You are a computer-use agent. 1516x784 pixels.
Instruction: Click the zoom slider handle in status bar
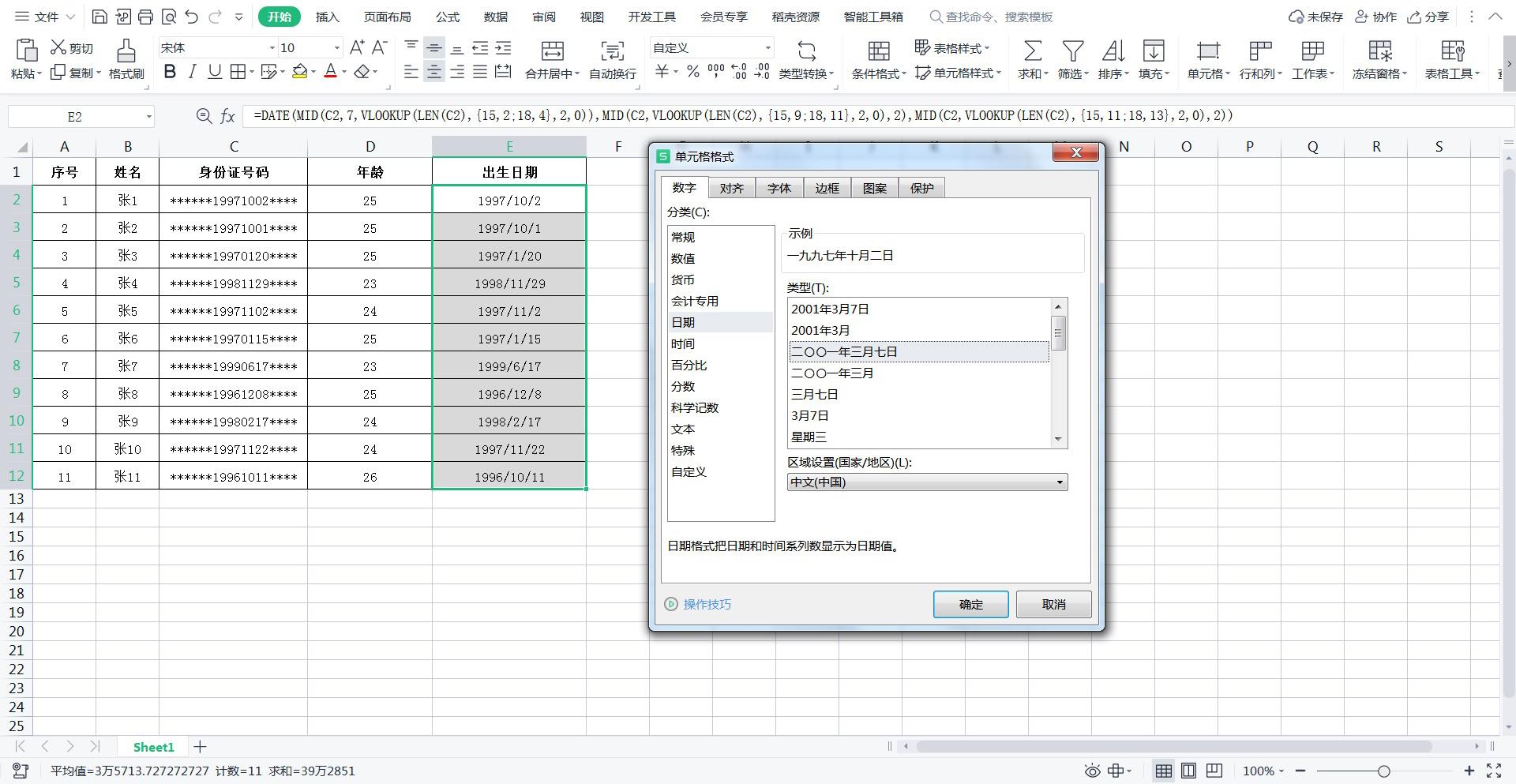click(1383, 771)
